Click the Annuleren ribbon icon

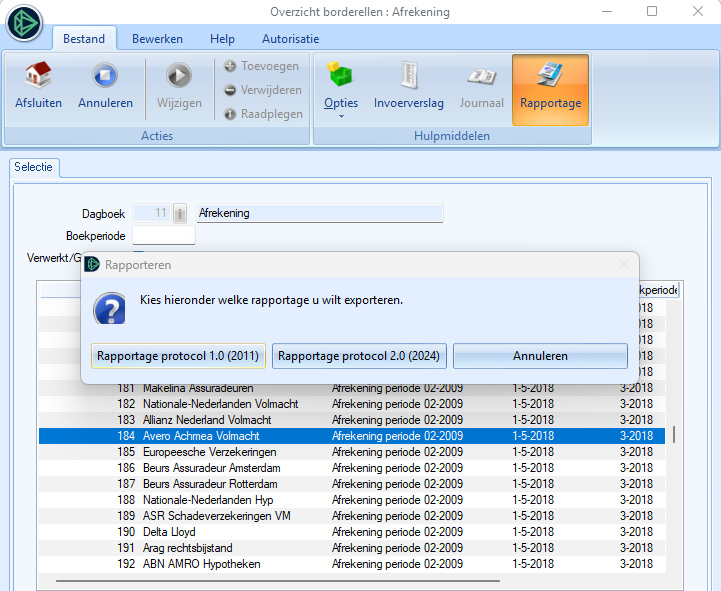coord(105,75)
